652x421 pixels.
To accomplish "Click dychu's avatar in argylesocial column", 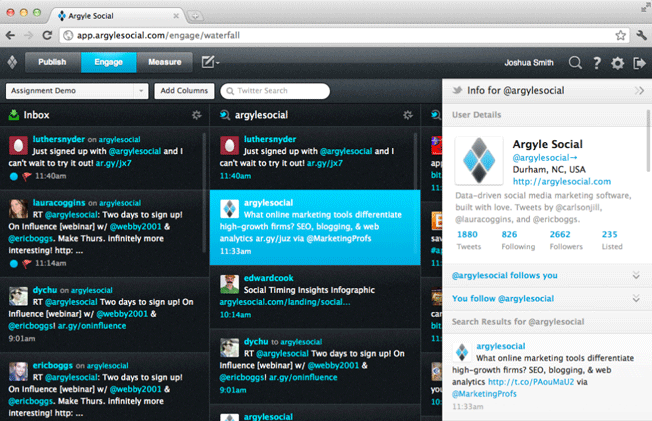I will click(x=230, y=348).
